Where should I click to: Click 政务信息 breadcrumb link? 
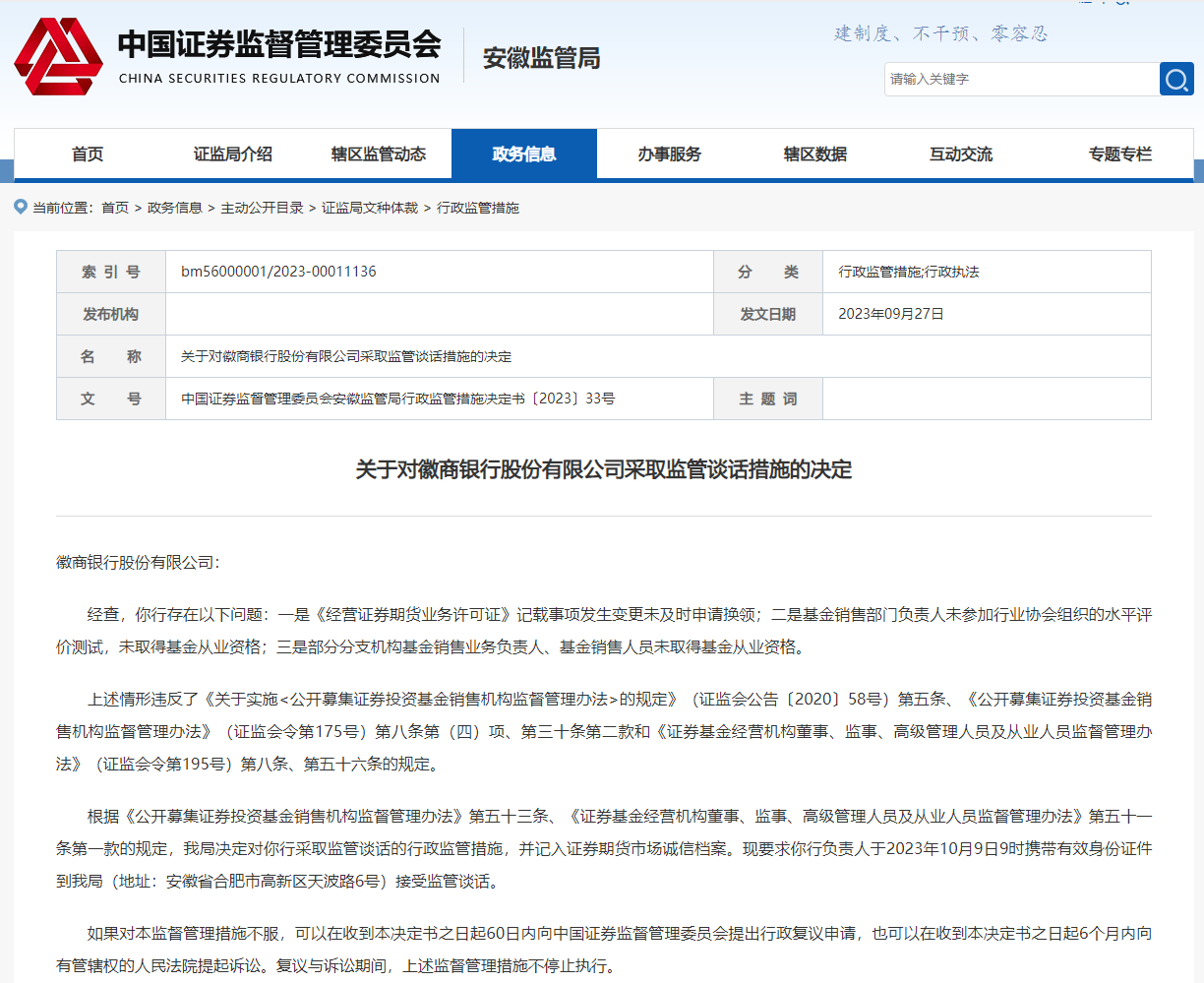[x=175, y=208]
